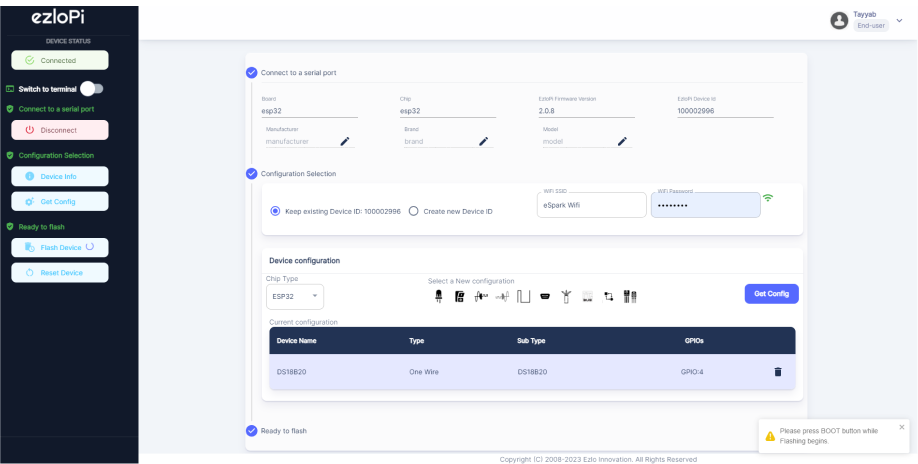The image size is (918, 464).
Task: Click the Brand text field
Action: [x=440, y=141]
